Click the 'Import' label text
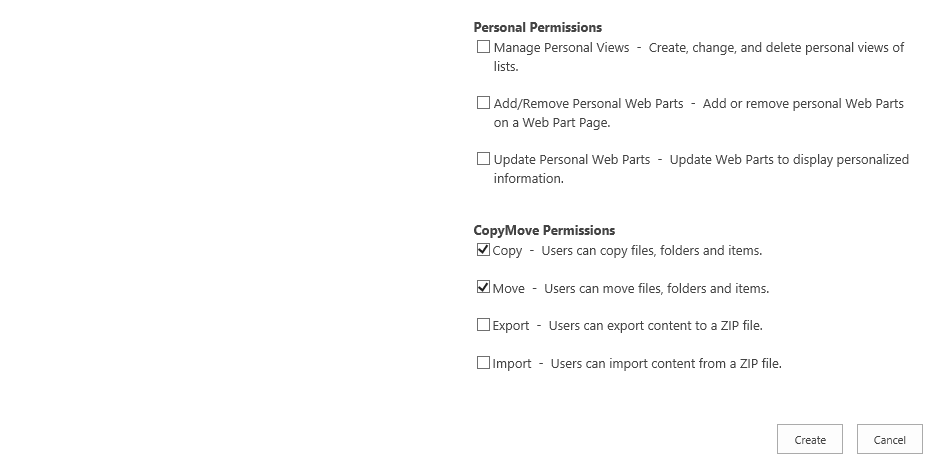Image resolution: width=930 pixels, height=461 pixels. (x=512, y=364)
